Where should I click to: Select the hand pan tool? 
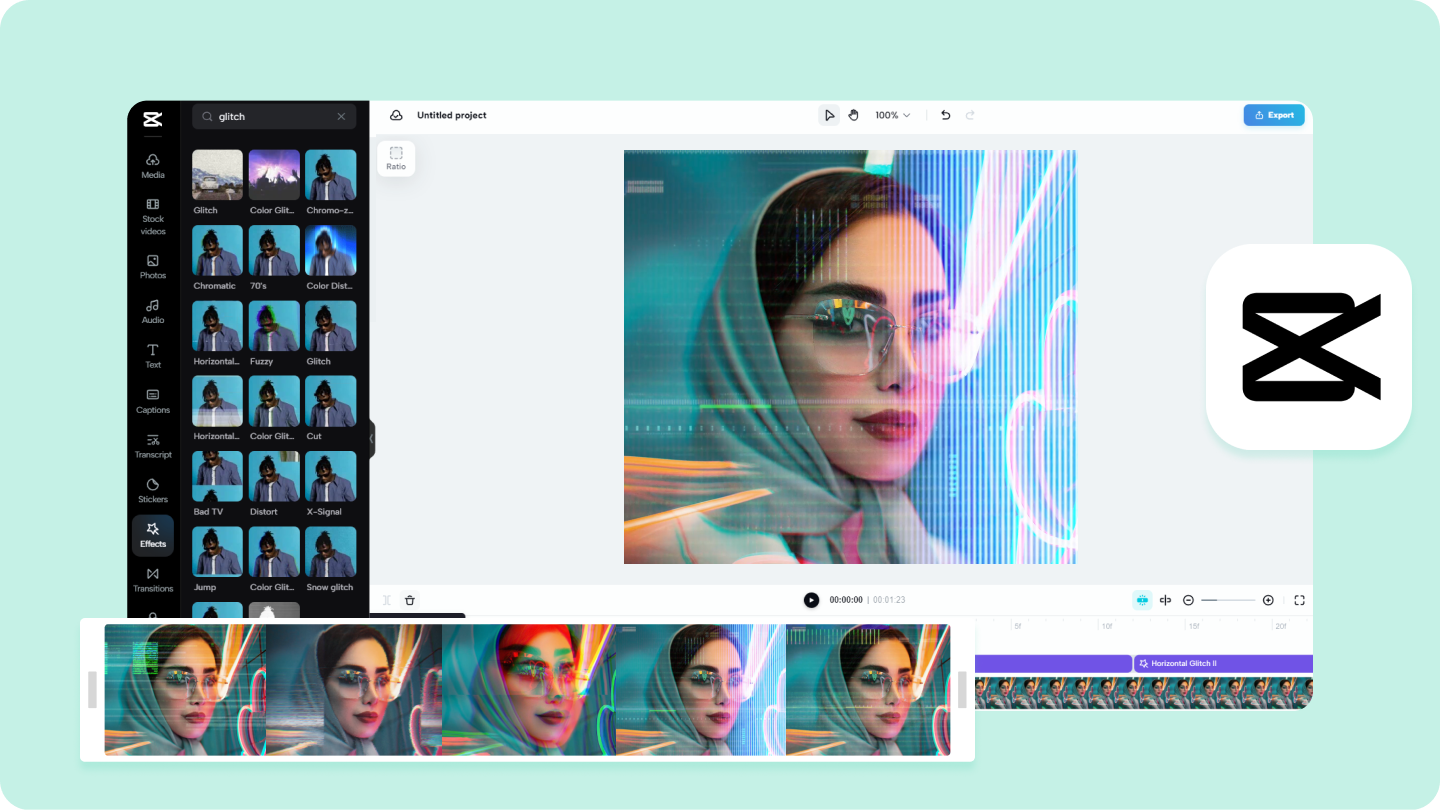click(x=853, y=115)
